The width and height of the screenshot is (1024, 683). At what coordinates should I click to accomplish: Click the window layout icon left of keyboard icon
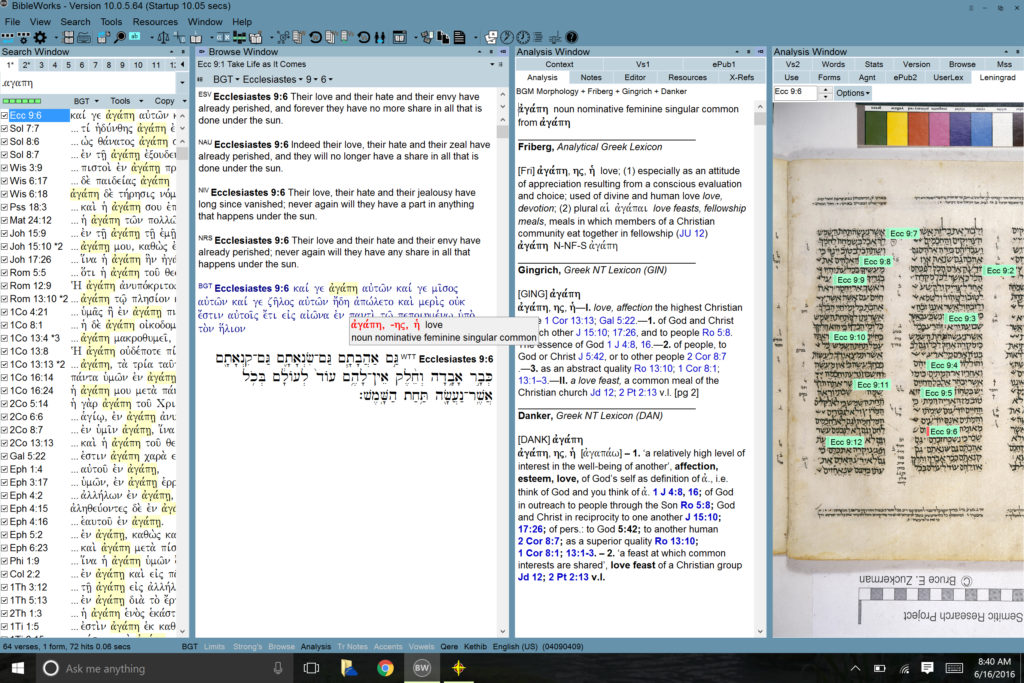(68, 37)
